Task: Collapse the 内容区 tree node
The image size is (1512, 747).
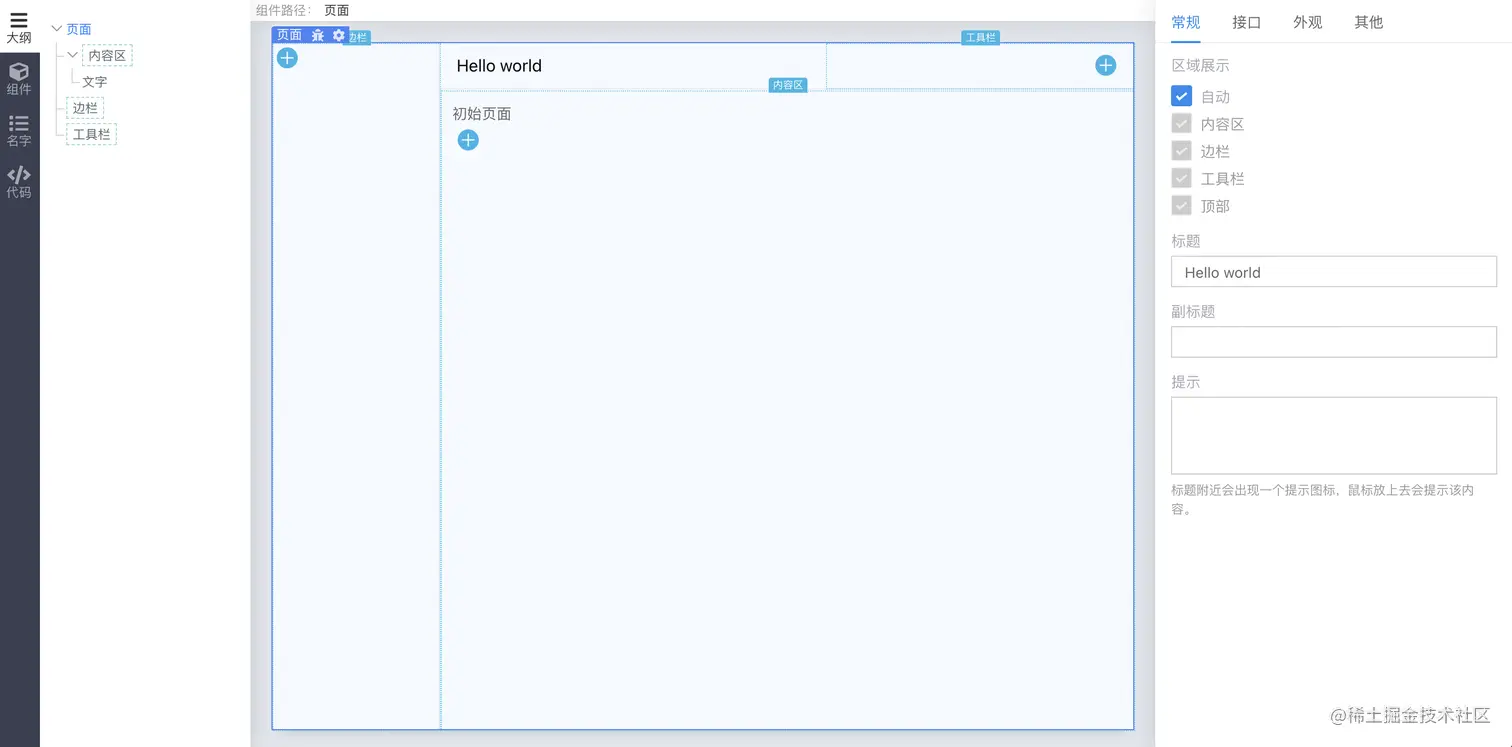Action: (x=72, y=55)
